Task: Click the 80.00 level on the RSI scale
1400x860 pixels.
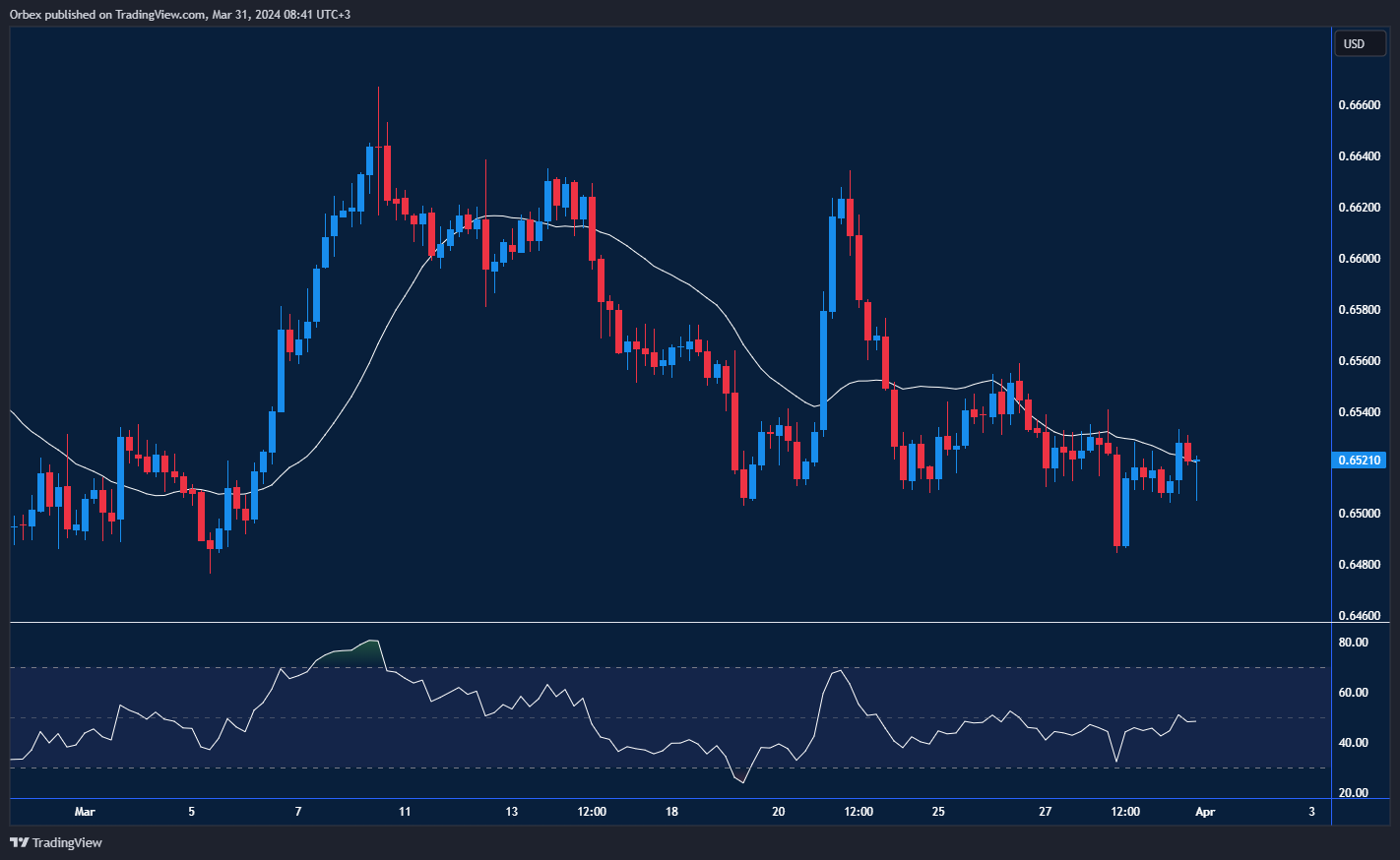Action: click(x=1353, y=642)
